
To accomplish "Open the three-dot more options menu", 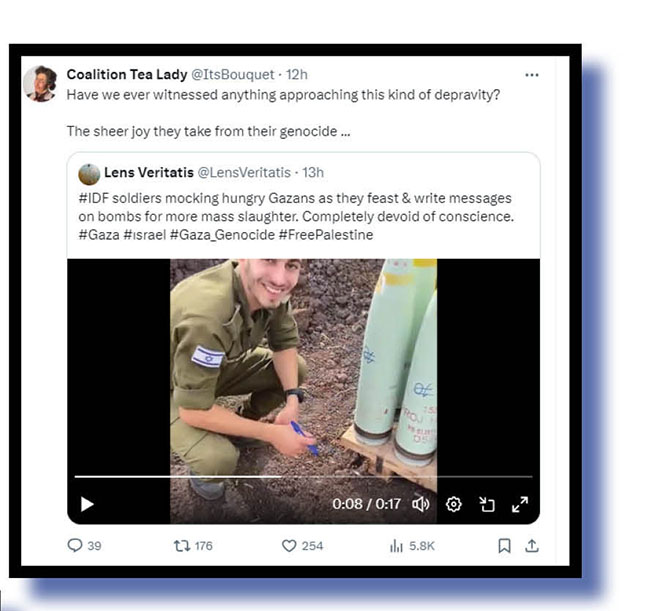I will 532,75.
